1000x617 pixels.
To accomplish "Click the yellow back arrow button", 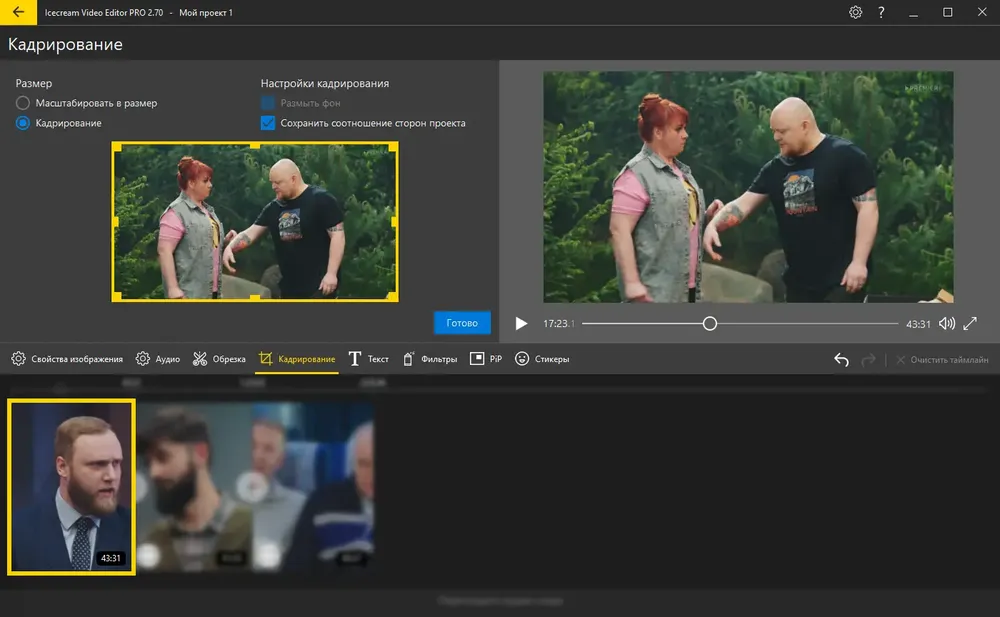I will [x=18, y=12].
